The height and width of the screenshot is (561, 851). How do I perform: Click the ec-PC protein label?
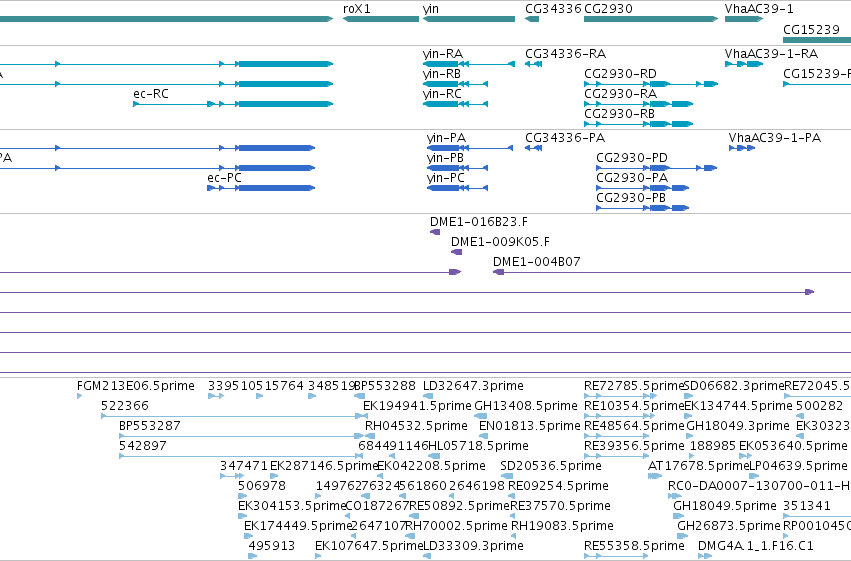[224, 178]
